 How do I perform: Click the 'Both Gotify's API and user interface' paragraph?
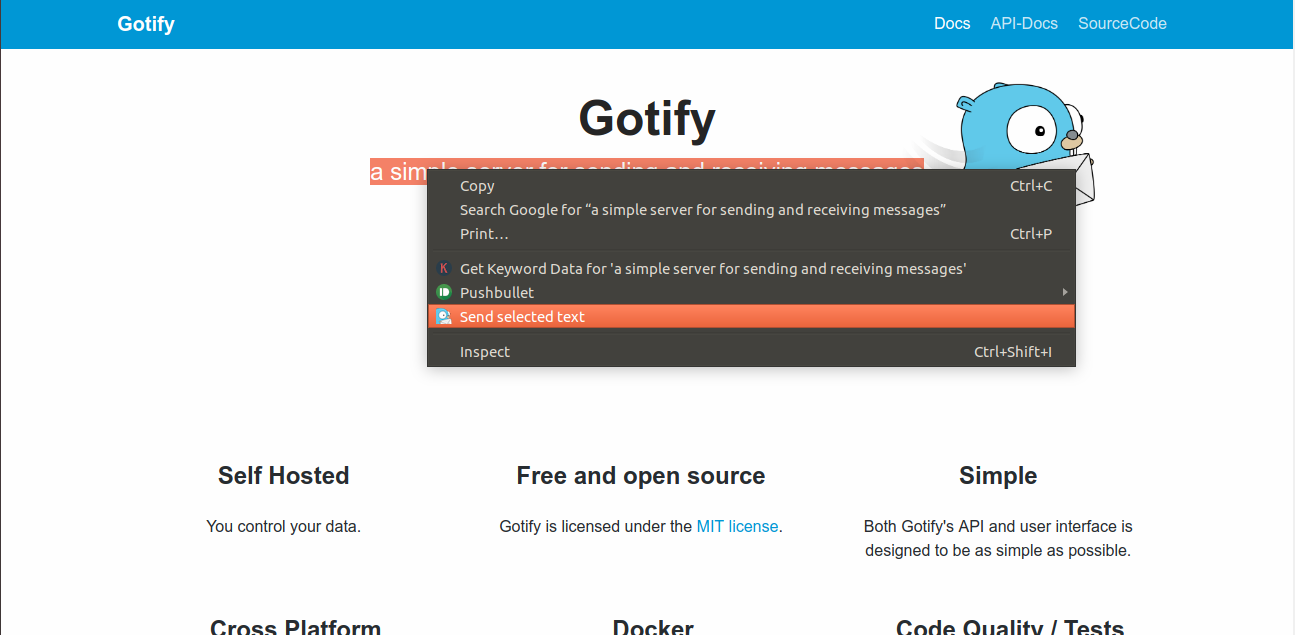point(998,538)
